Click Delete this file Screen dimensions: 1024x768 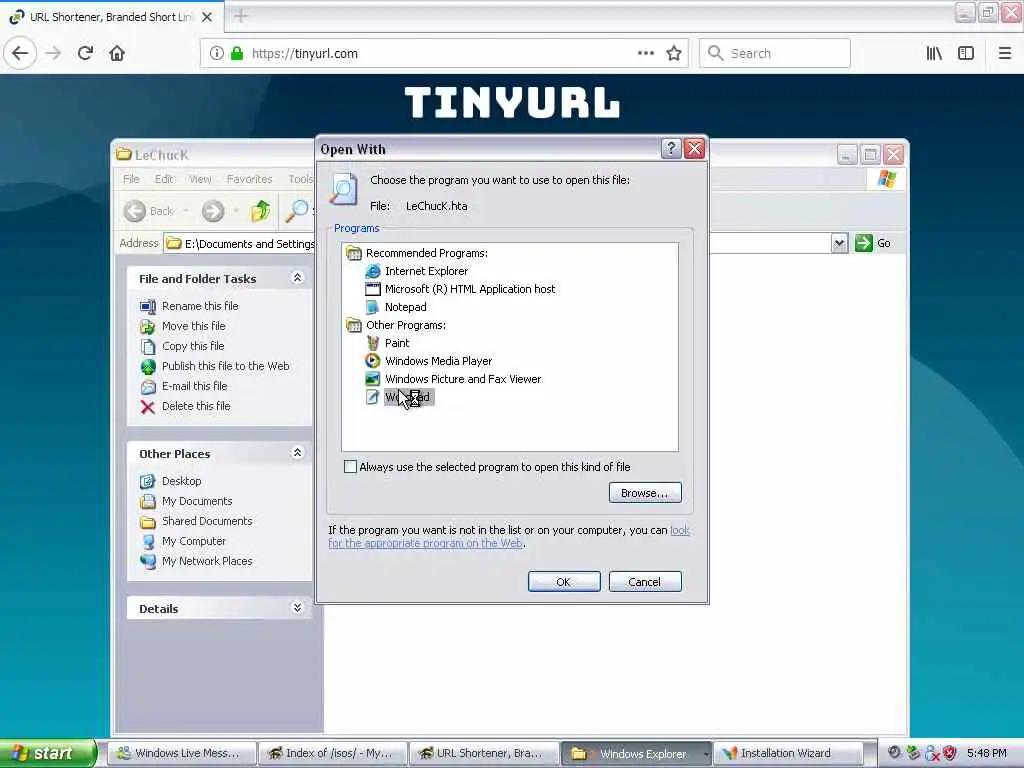(x=196, y=406)
